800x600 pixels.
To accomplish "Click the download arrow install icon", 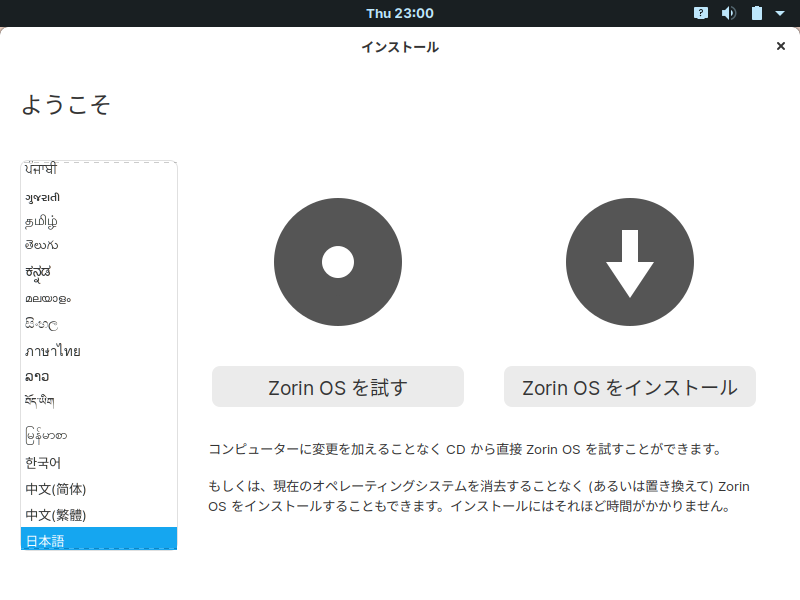I will point(630,262).
